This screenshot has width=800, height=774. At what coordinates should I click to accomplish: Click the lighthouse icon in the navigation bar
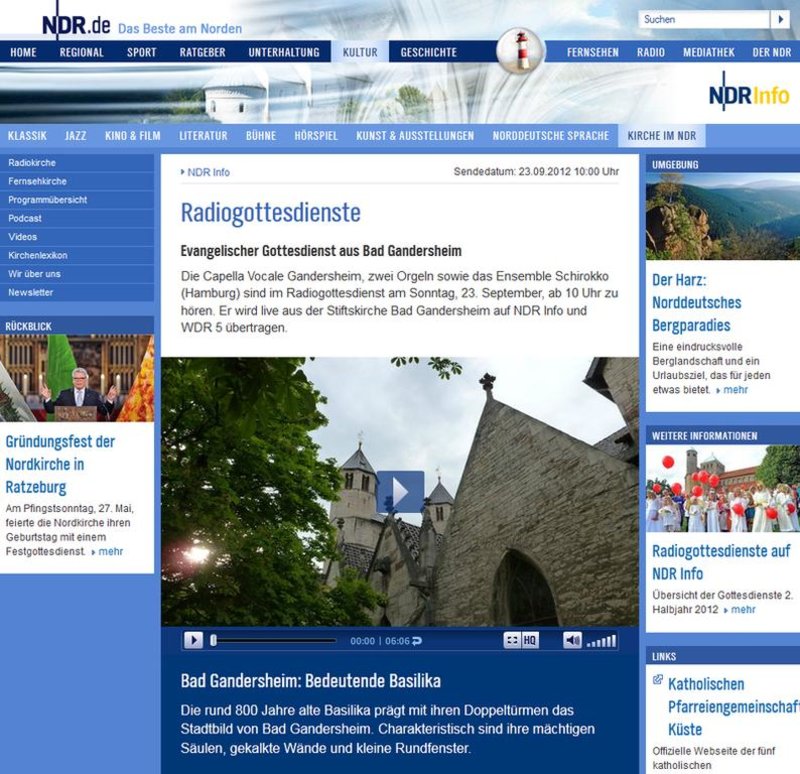point(520,50)
